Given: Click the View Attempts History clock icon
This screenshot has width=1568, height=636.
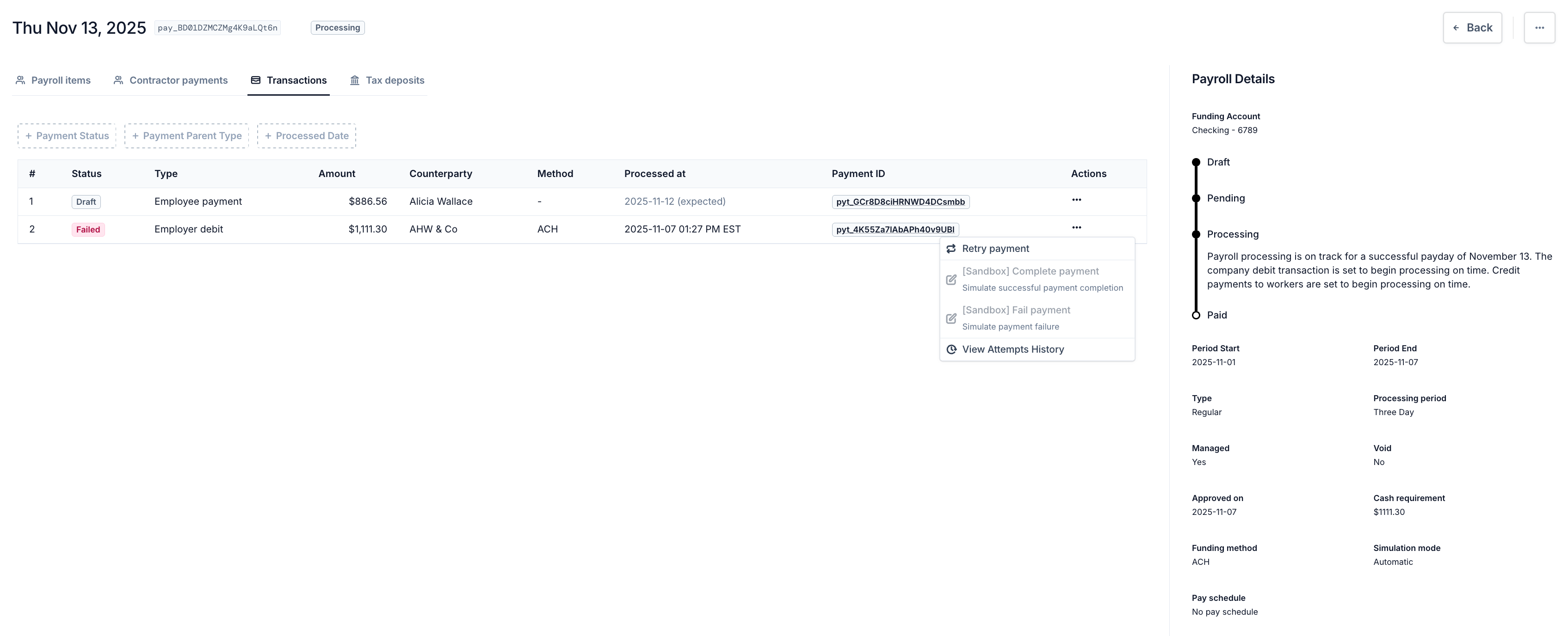Looking at the screenshot, I should point(951,349).
